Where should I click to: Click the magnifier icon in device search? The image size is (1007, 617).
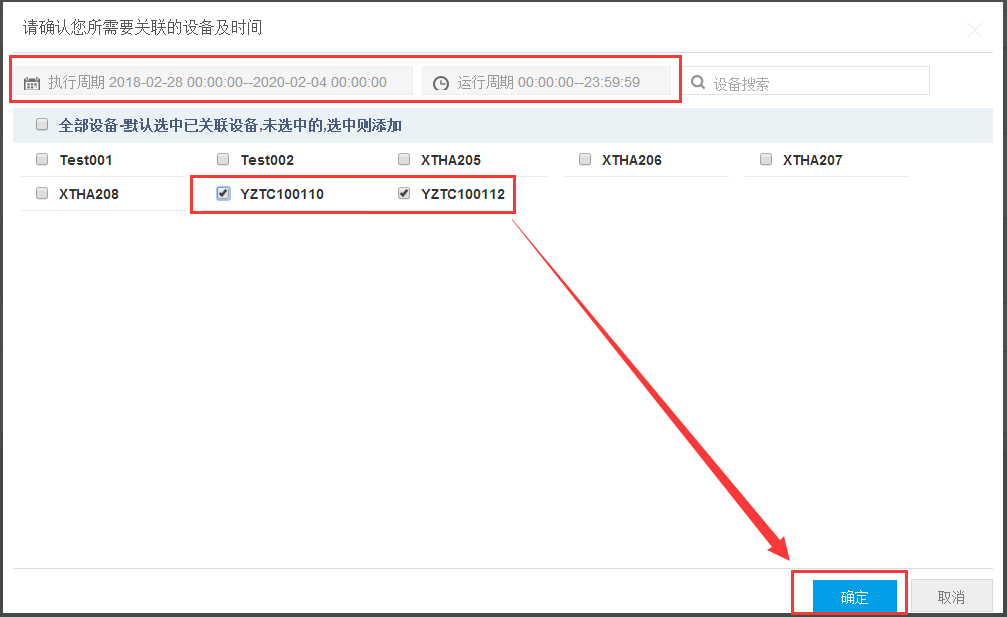pyautogui.click(x=699, y=83)
